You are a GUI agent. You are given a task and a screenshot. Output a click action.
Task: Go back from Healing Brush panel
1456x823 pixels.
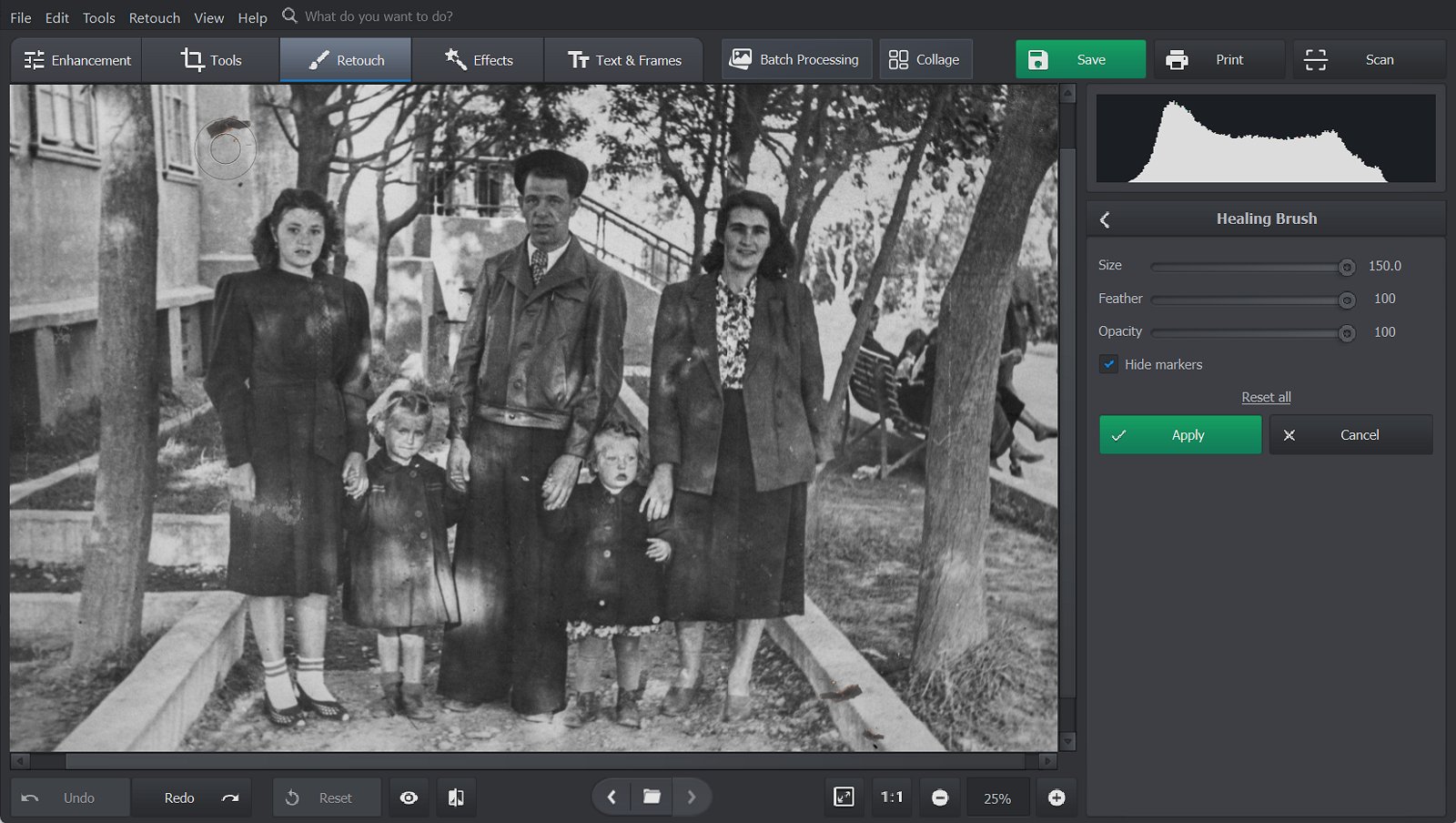point(1105,219)
